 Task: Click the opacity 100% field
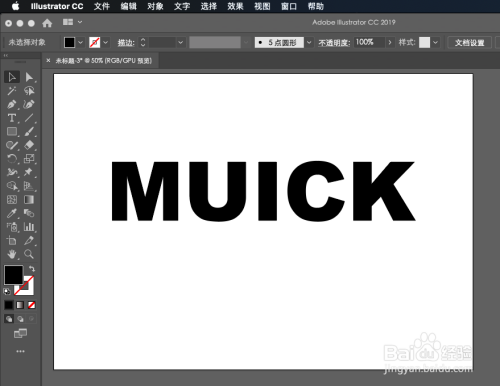[369, 42]
